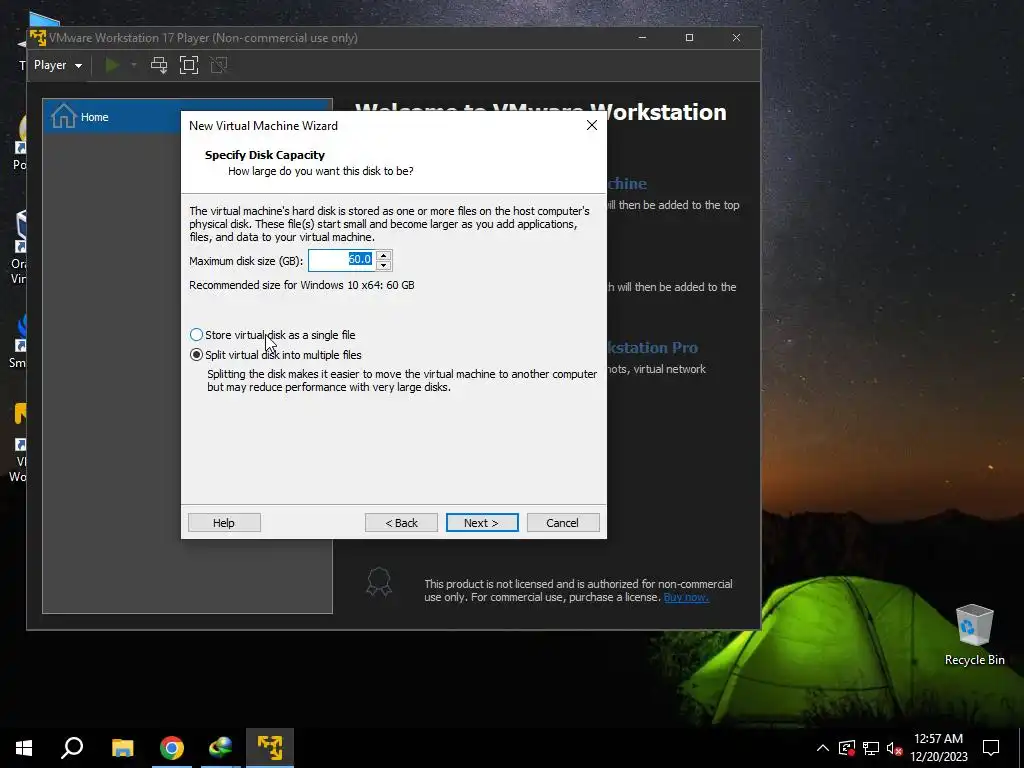Screen dimensions: 1024x768
Task: Show hidden system tray icons
Action: click(823, 748)
